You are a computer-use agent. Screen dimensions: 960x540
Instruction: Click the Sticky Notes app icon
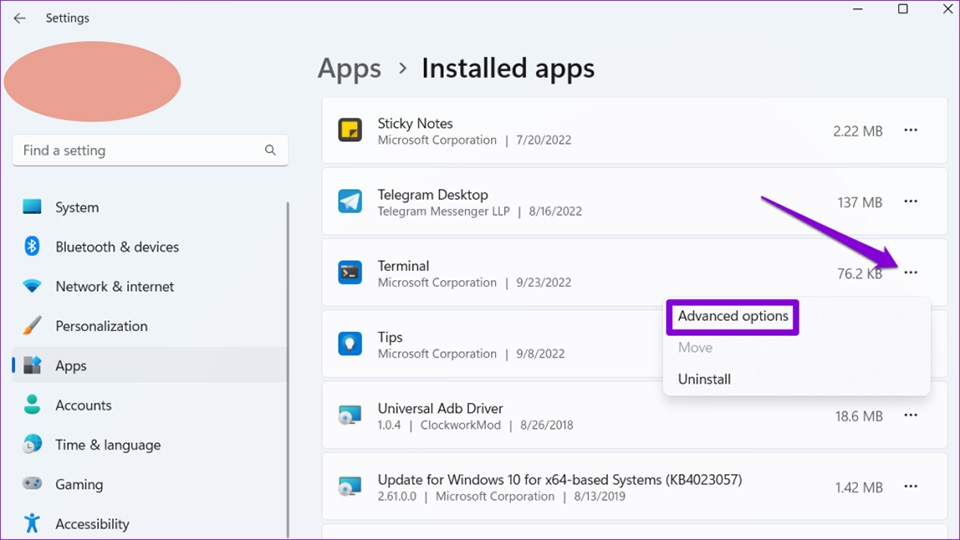(350, 130)
